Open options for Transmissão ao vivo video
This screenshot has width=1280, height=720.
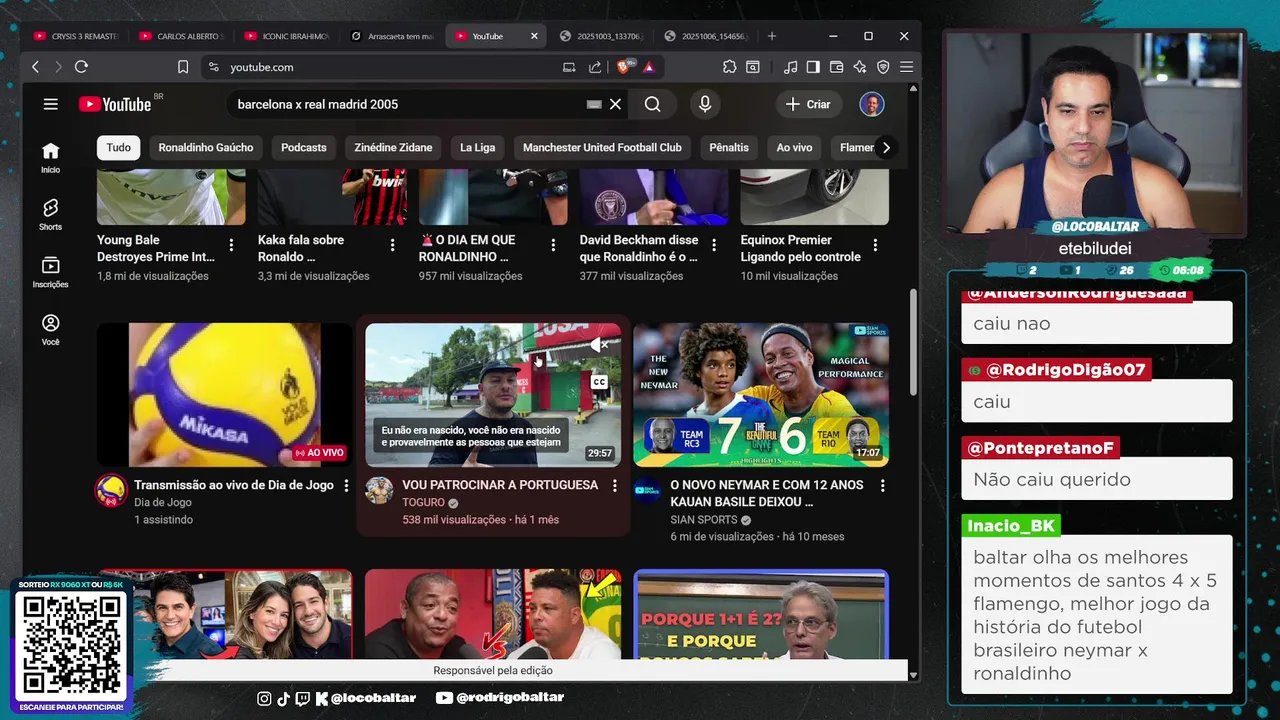tap(347, 485)
